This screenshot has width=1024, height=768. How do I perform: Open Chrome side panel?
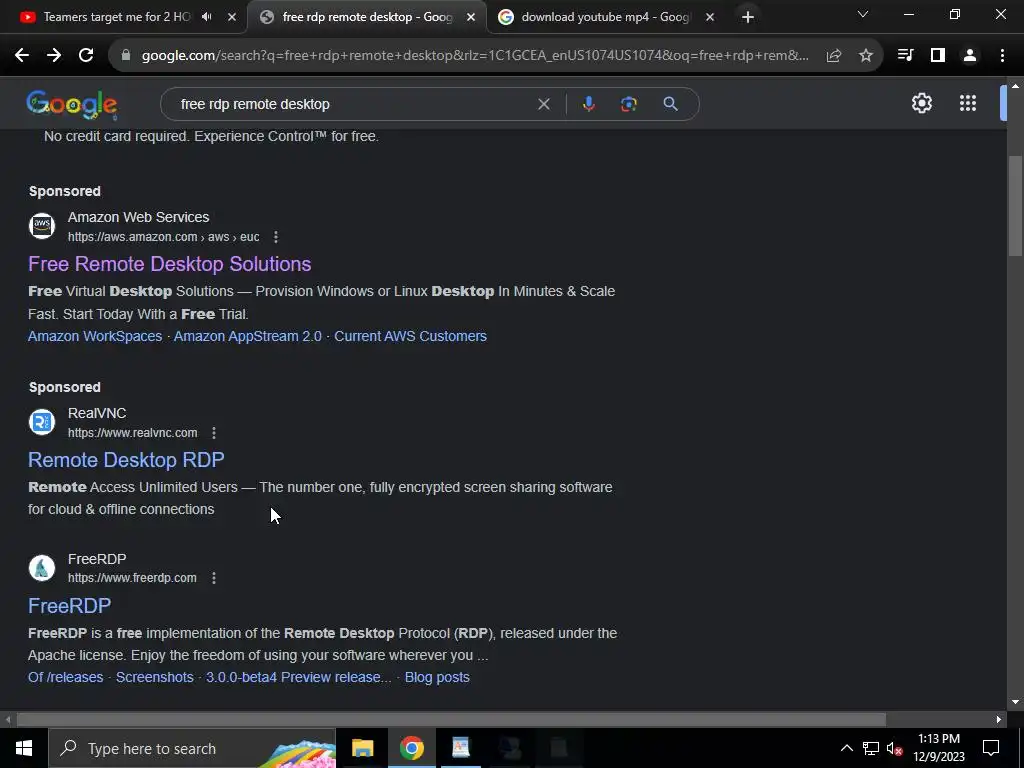pos(938,56)
